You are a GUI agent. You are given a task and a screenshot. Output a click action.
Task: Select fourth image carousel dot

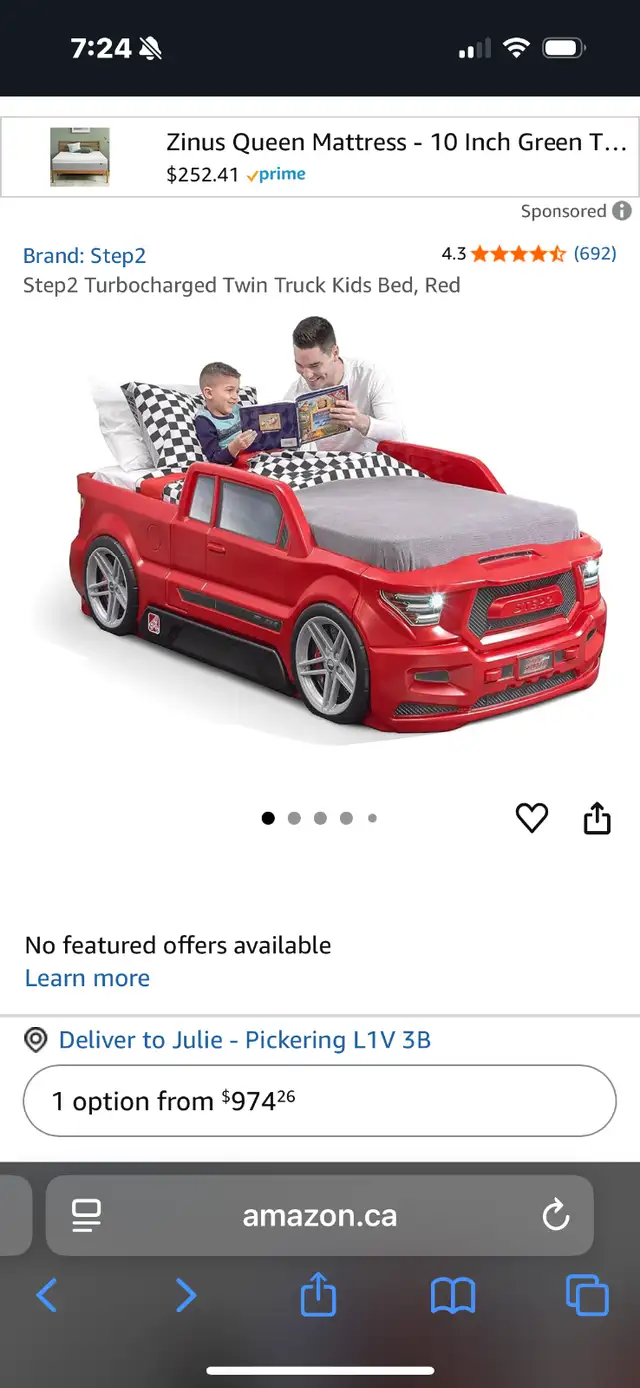pos(346,818)
